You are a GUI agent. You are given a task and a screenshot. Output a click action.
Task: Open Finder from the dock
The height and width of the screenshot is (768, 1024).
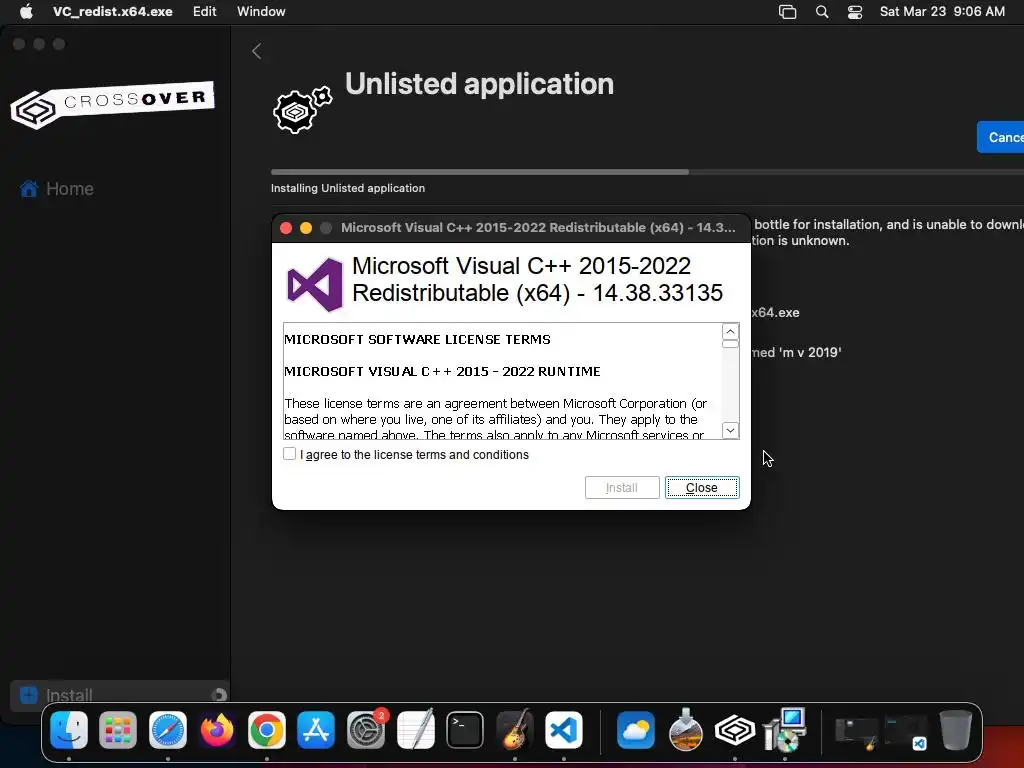[x=69, y=730]
